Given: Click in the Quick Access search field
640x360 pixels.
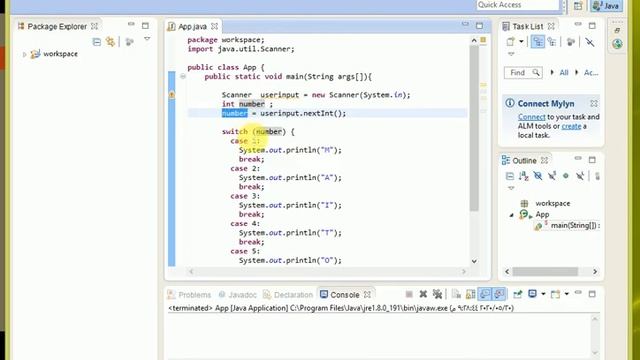Looking at the screenshot, I should 518,5.
